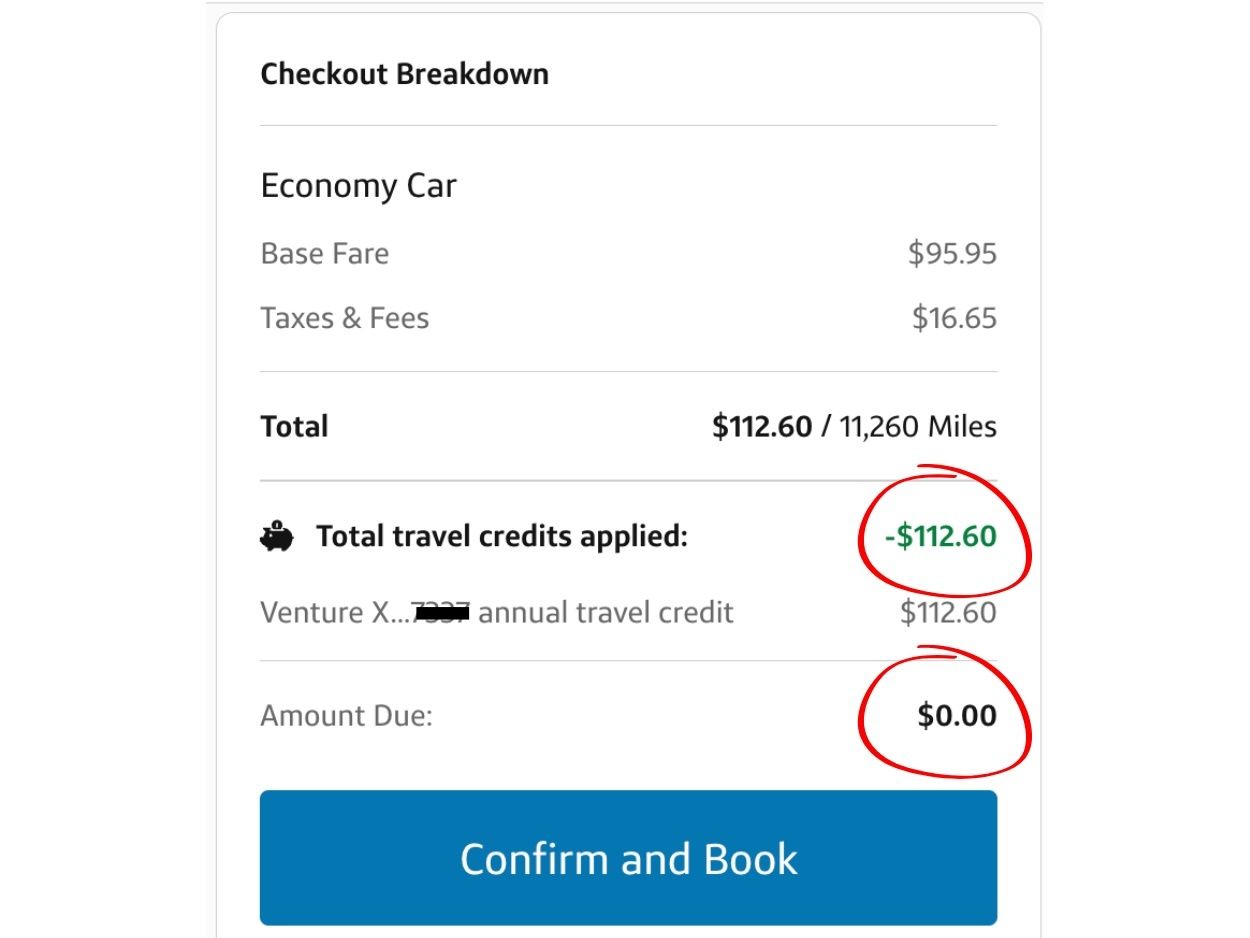Click the piggy bank travel credits icon

pos(277,537)
